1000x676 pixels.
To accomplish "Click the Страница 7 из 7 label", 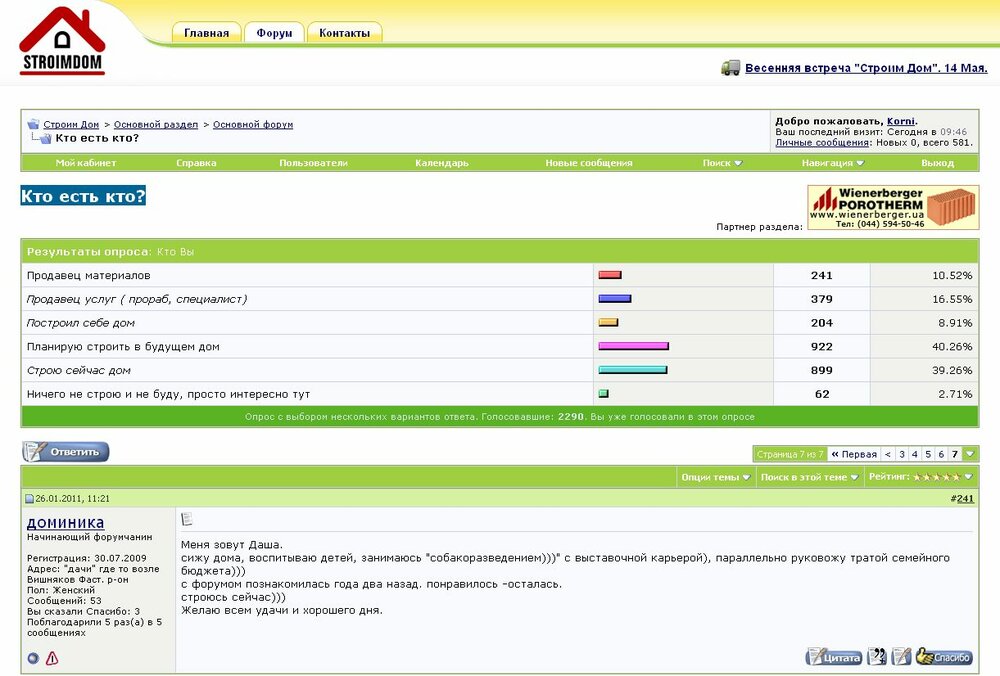I will [x=790, y=454].
